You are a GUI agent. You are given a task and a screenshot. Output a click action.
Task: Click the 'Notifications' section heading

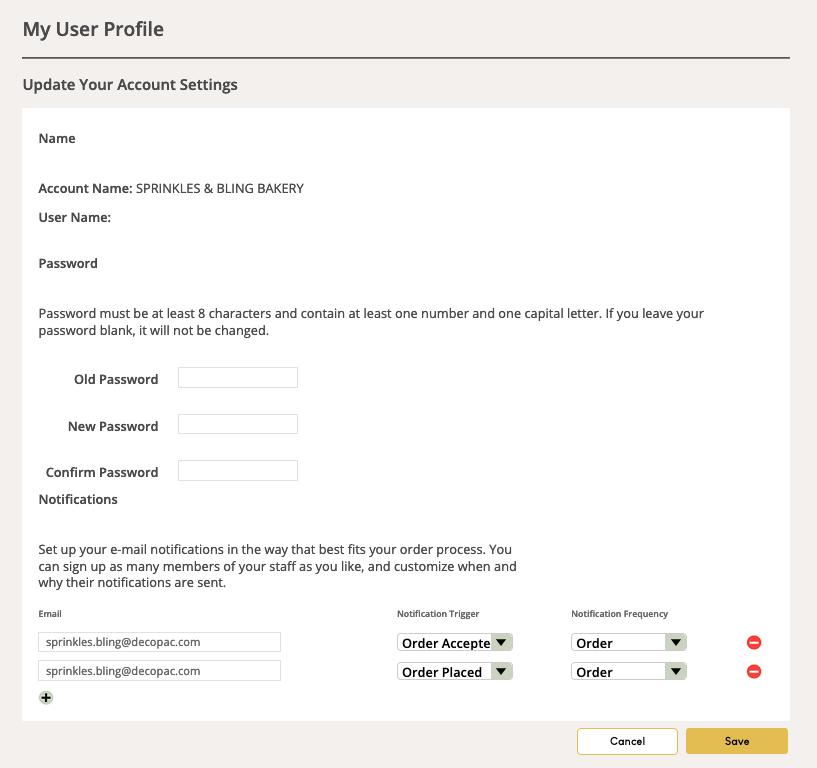pyautogui.click(x=78, y=499)
